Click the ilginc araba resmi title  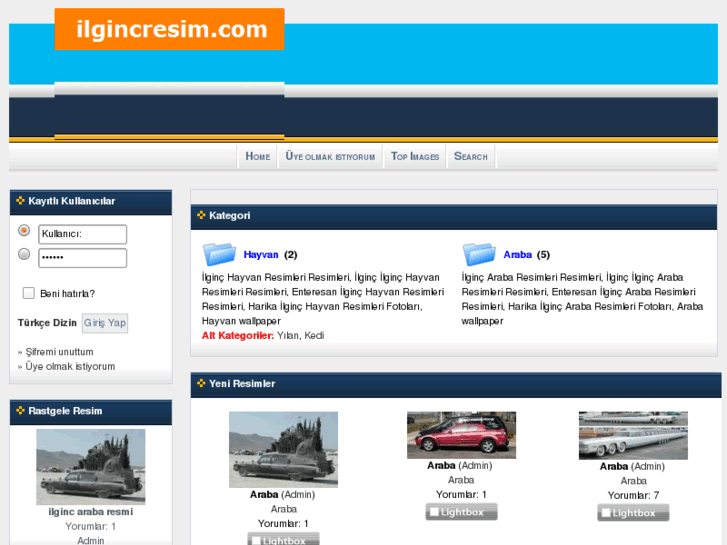coord(91,512)
